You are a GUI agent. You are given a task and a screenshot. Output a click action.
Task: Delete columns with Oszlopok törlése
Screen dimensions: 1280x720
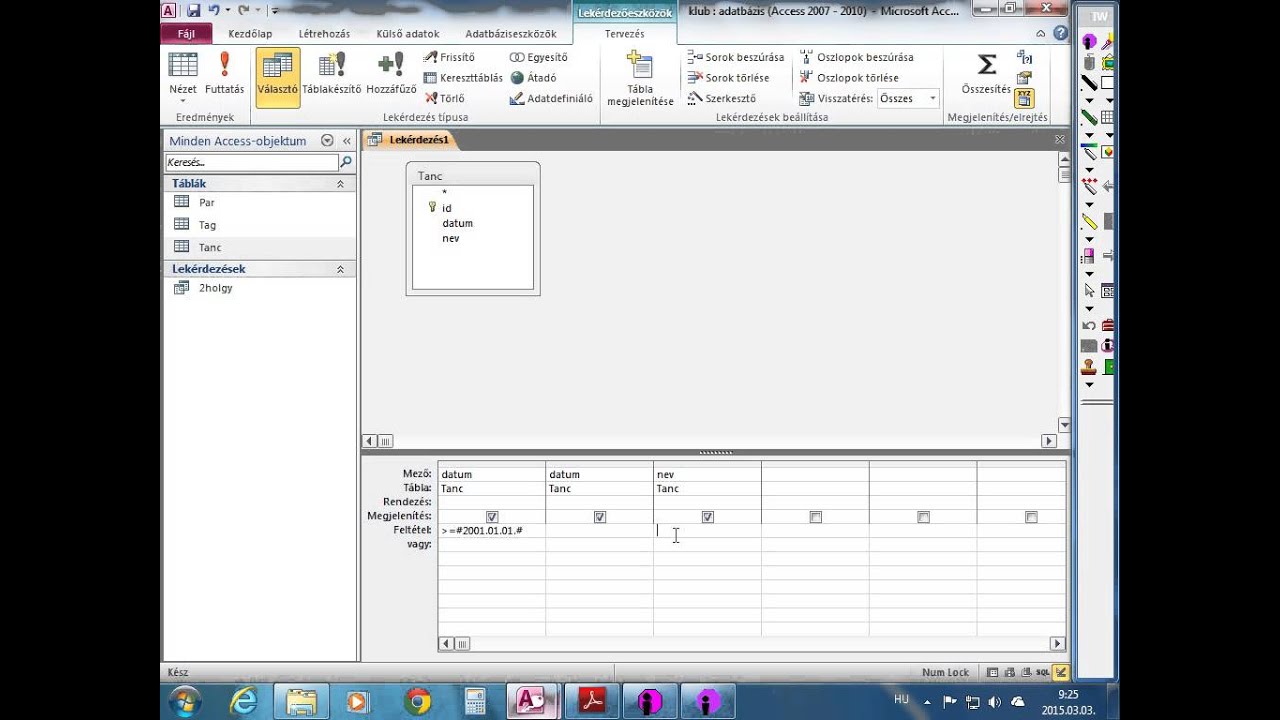pos(849,78)
